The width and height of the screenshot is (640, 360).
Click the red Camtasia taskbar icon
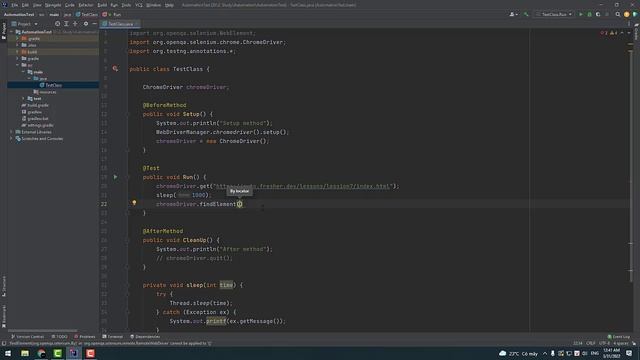90,353
